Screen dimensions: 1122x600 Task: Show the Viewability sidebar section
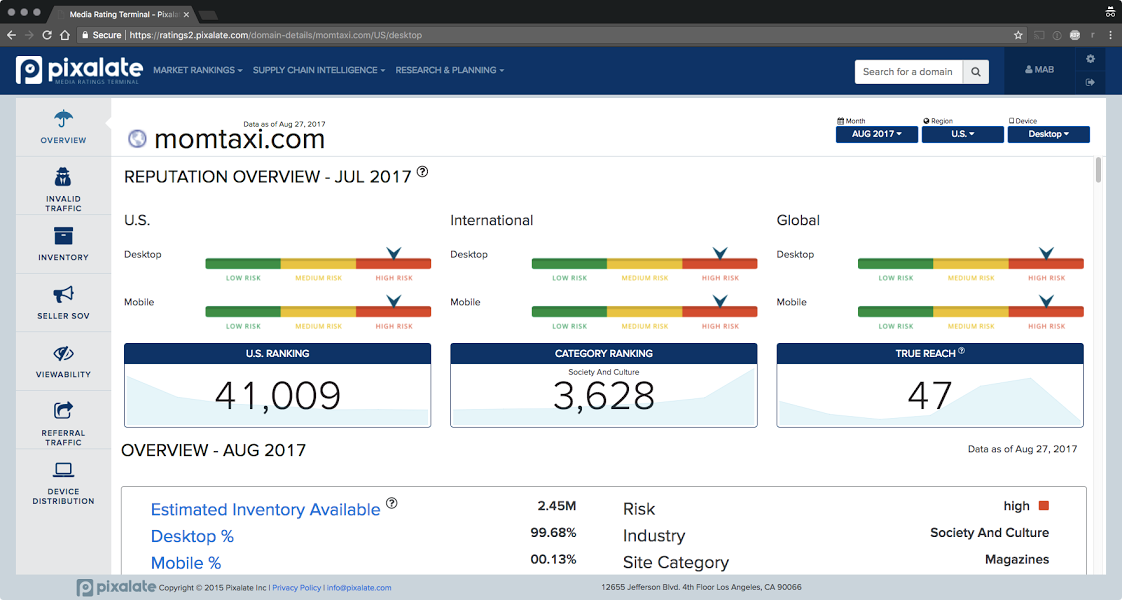click(63, 361)
